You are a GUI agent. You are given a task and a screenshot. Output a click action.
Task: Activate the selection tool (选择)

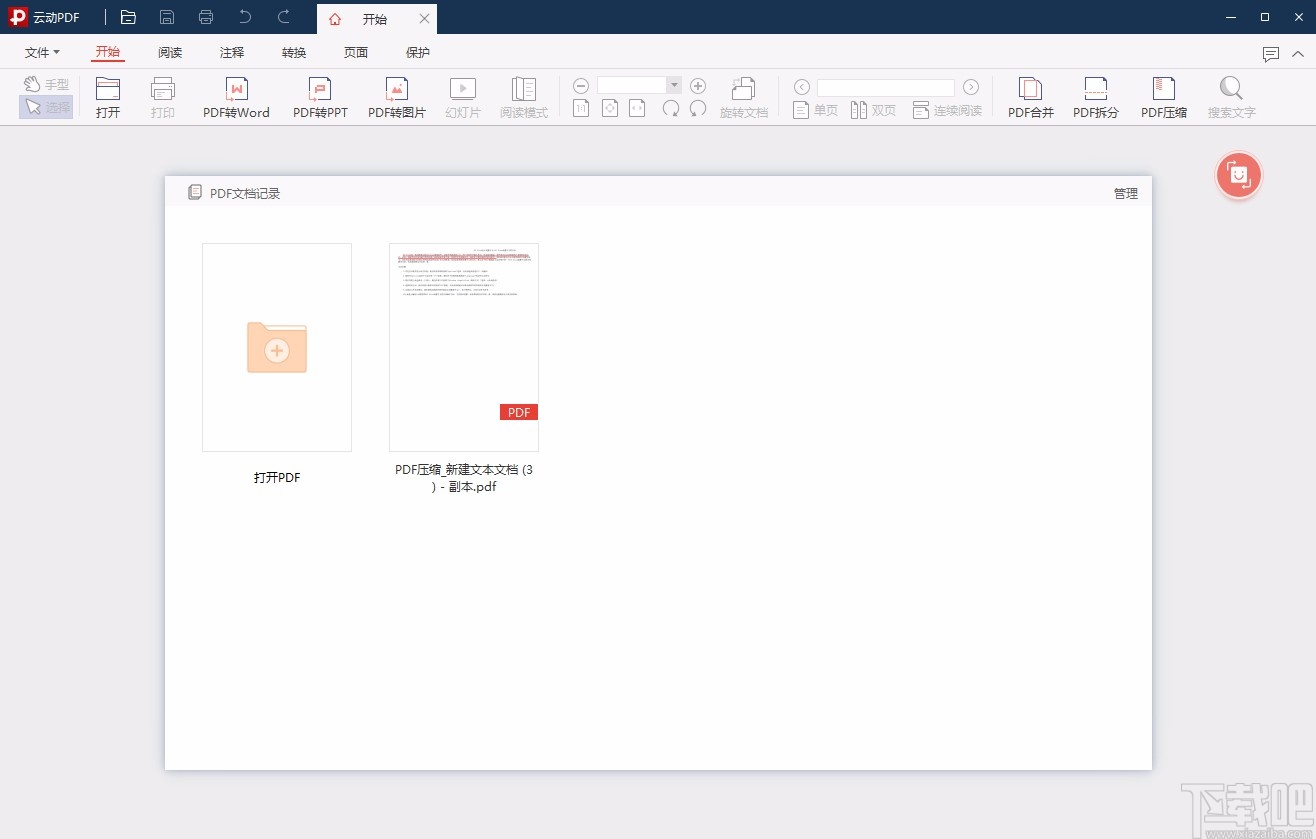[x=46, y=107]
